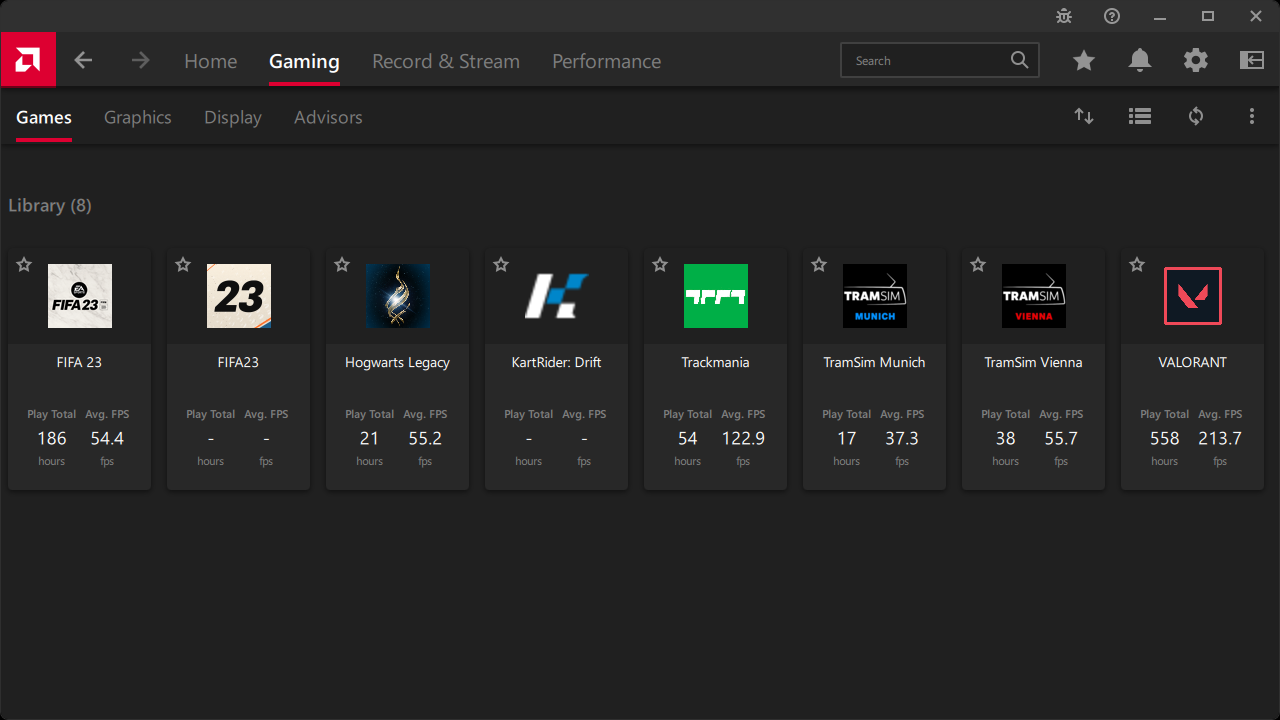Image resolution: width=1280 pixels, height=720 pixels.
Task: Open the TramSim Munich thumbnail
Action: click(x=875, y=296)
